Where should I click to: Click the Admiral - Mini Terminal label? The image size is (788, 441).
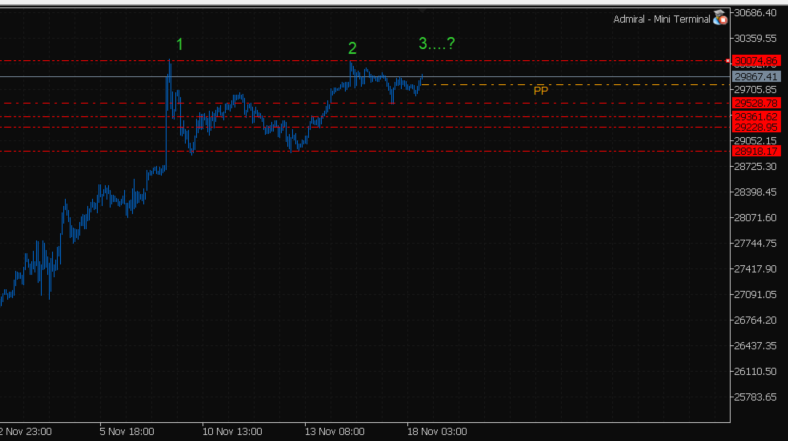[661, 19]
